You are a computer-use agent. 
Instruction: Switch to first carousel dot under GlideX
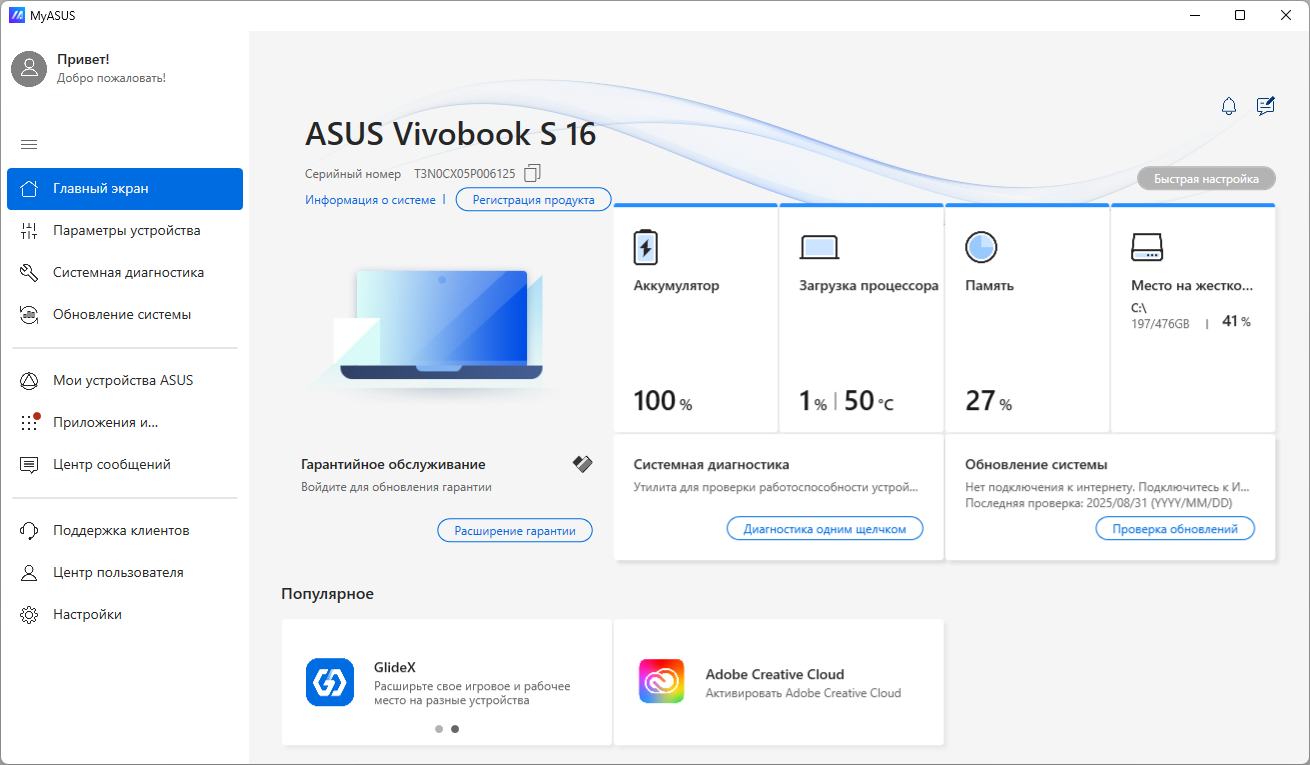click(x=439, y=729)
